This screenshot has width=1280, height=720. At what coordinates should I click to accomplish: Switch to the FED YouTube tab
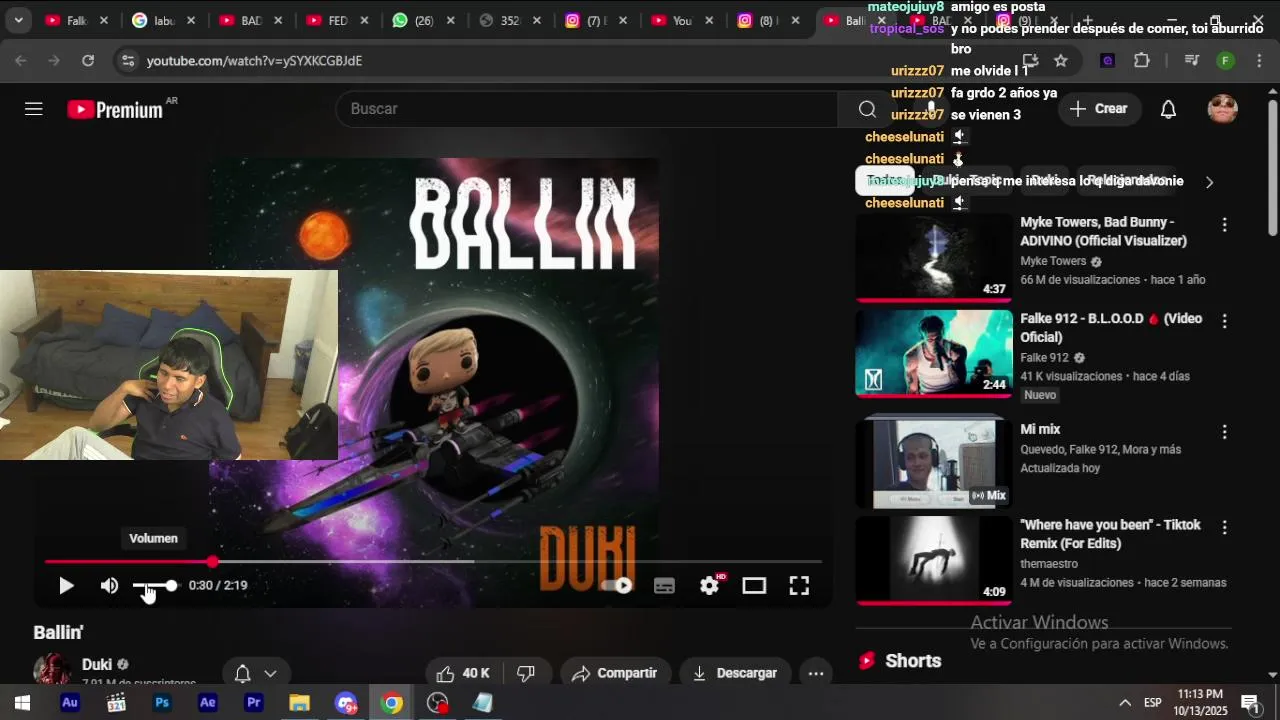click(x=327, y=20)
